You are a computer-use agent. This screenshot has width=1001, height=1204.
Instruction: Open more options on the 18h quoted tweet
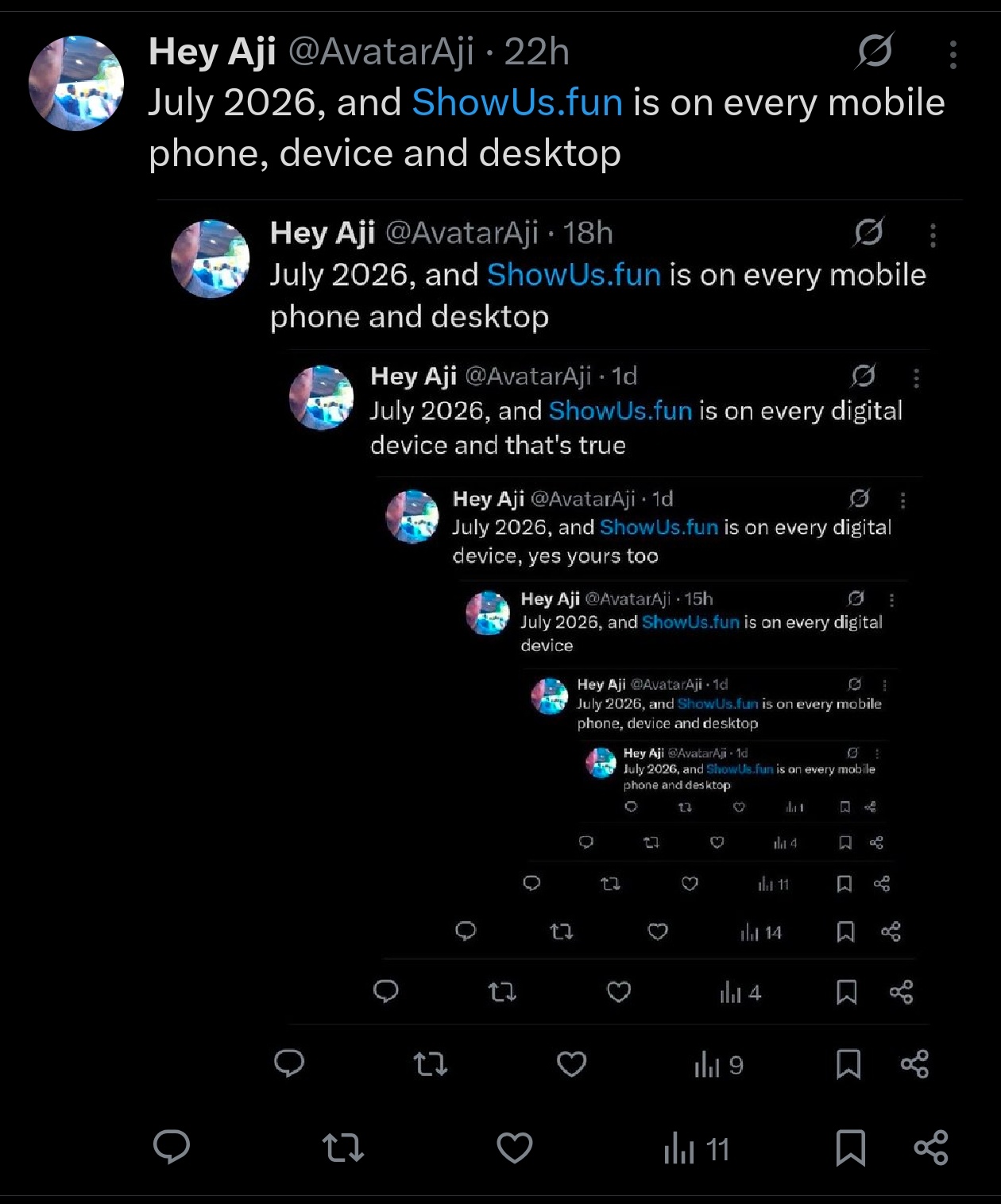933,234
